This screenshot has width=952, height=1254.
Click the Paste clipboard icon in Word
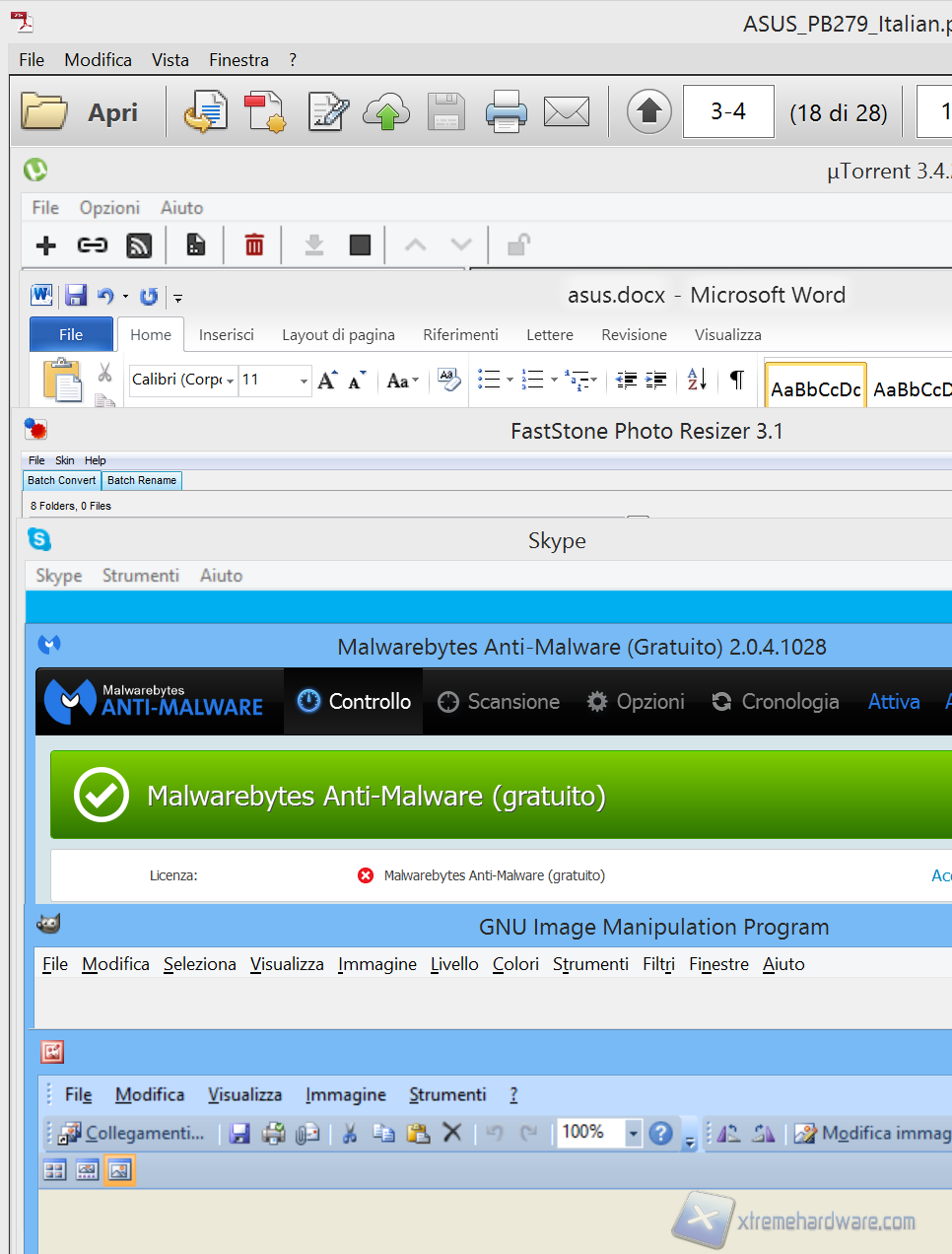[61, 380]
